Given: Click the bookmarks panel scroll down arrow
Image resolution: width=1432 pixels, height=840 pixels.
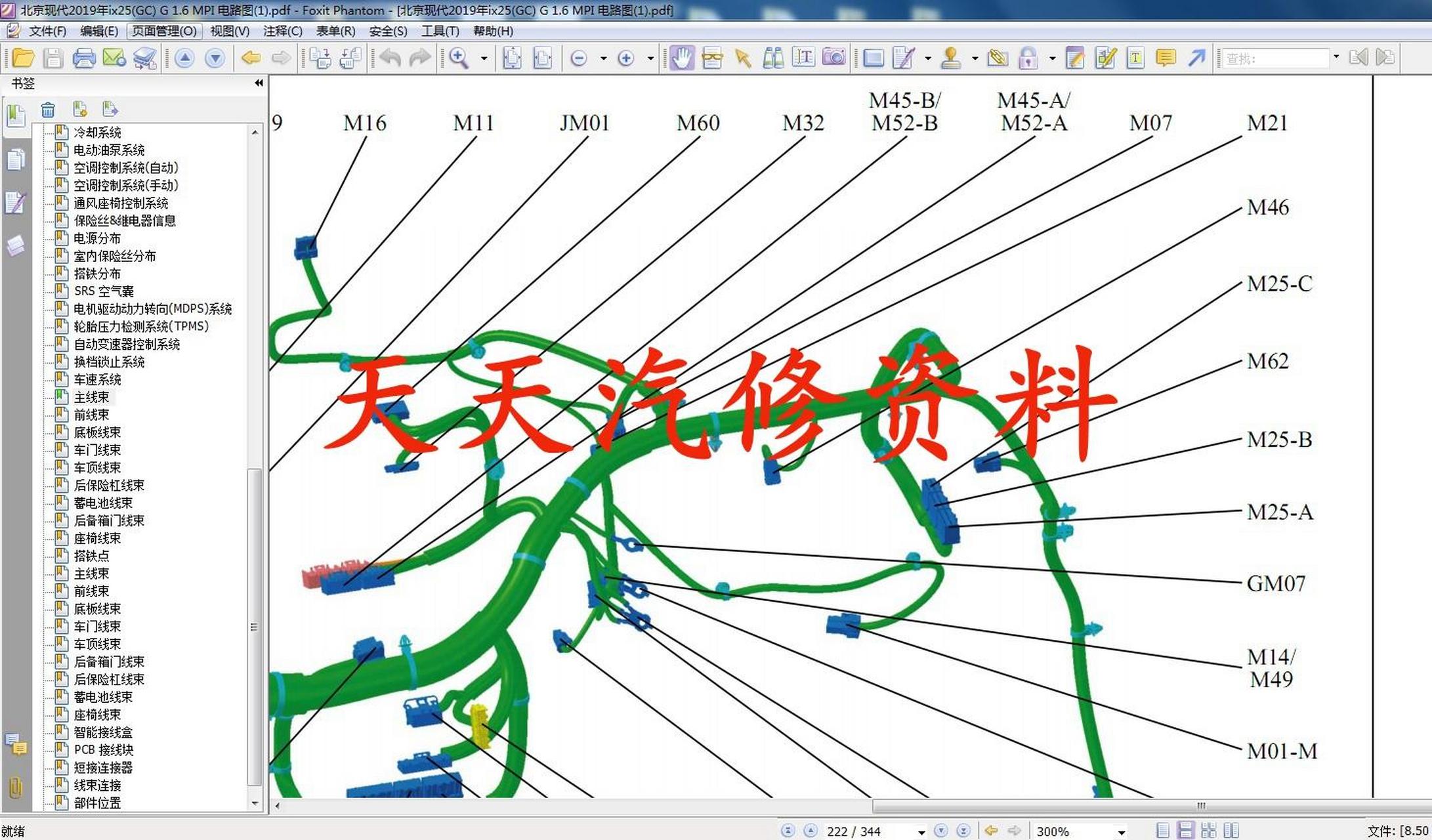Looking at the screenshot, I should [255, 803].
